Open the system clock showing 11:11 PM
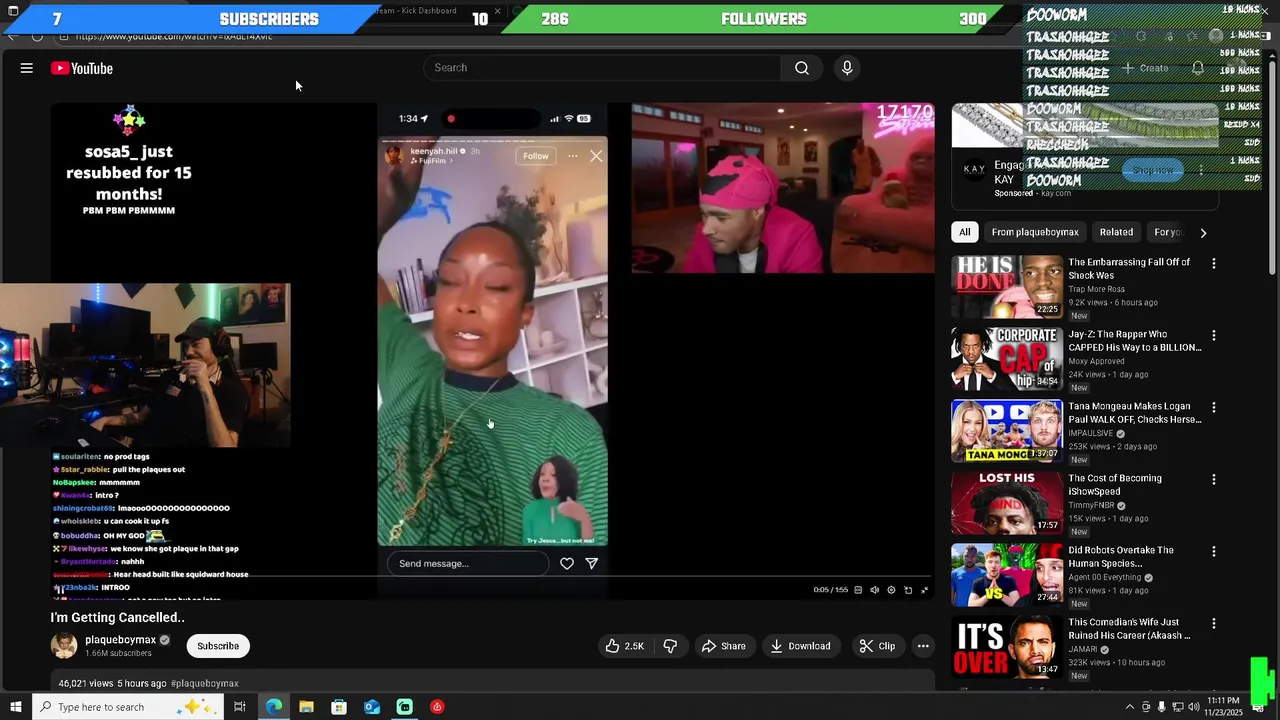Viewport: 1280px width, 720px height. [1224, 706]
